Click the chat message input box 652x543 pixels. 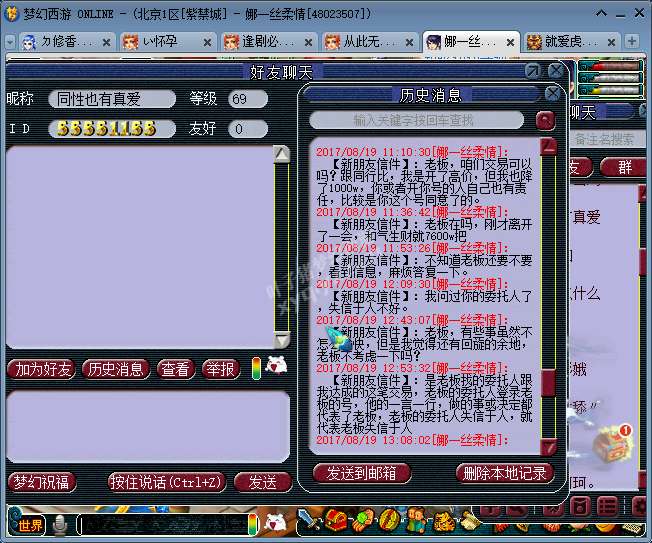(x=148, y=427)
